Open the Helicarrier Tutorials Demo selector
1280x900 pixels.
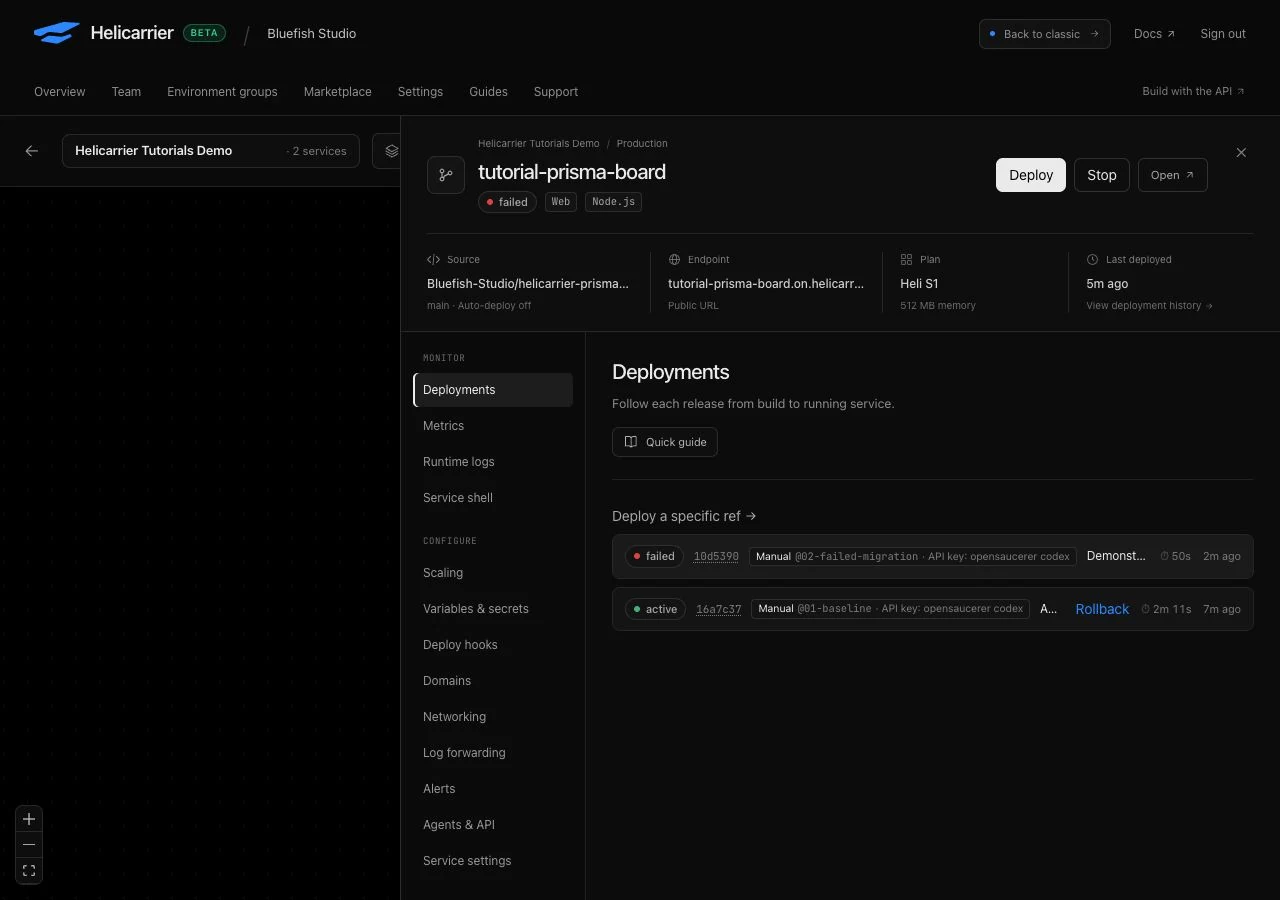[x=211, y=151]
